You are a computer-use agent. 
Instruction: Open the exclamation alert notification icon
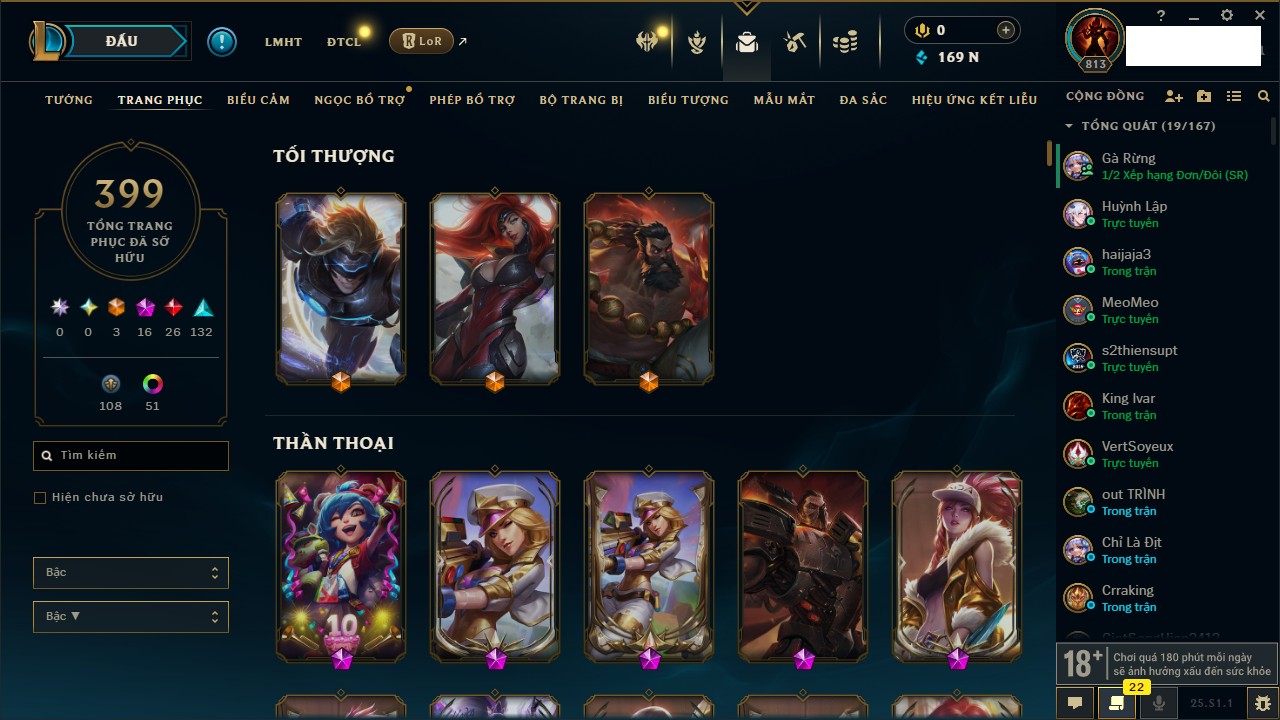[x=222, y=41]
